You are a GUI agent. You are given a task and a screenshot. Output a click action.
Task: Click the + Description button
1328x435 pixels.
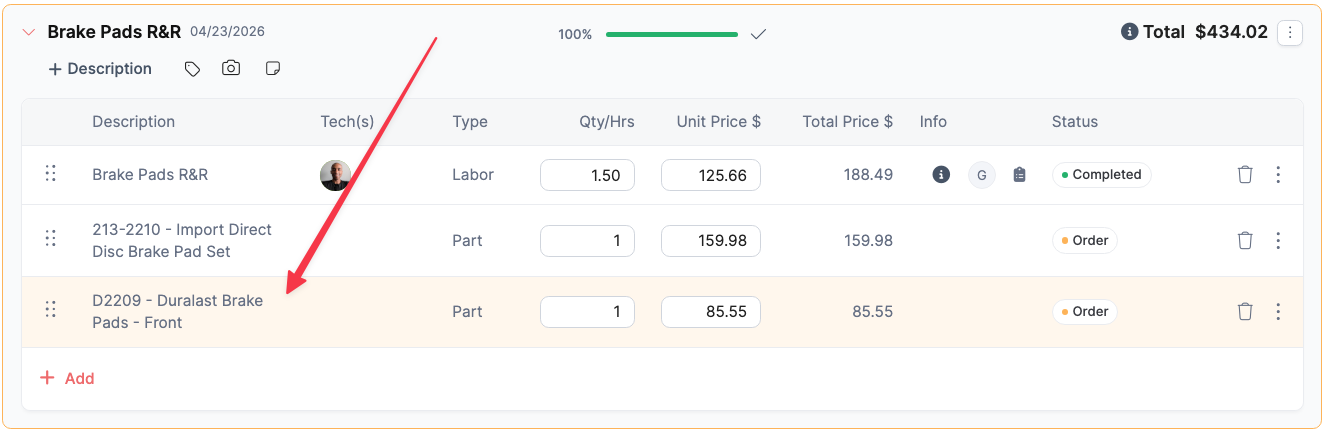(x=100, y=69)
